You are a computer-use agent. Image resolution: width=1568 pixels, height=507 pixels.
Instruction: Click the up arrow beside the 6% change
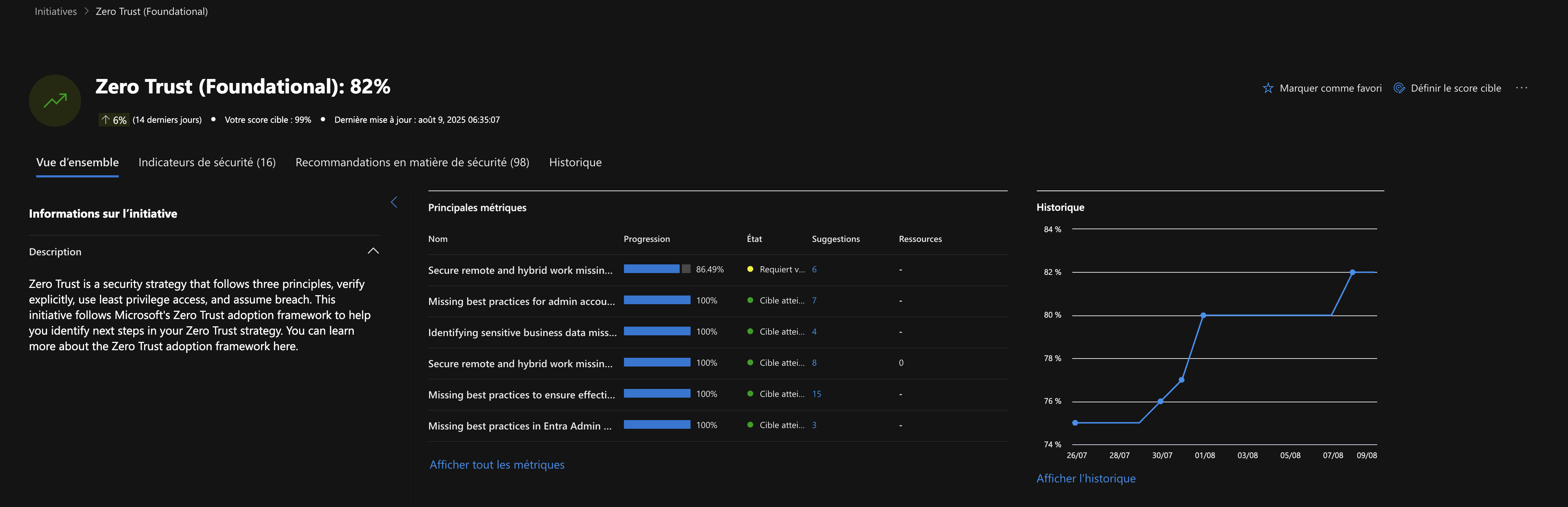[105, 120]
